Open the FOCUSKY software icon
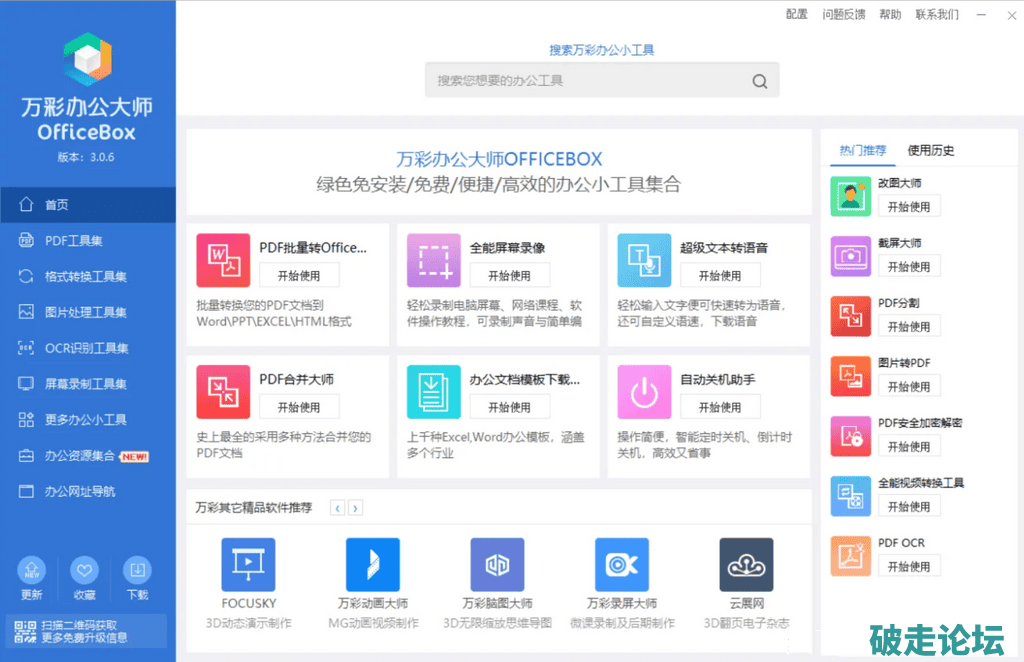Viewport: 1024px width, 662px height. click(248, 565)
